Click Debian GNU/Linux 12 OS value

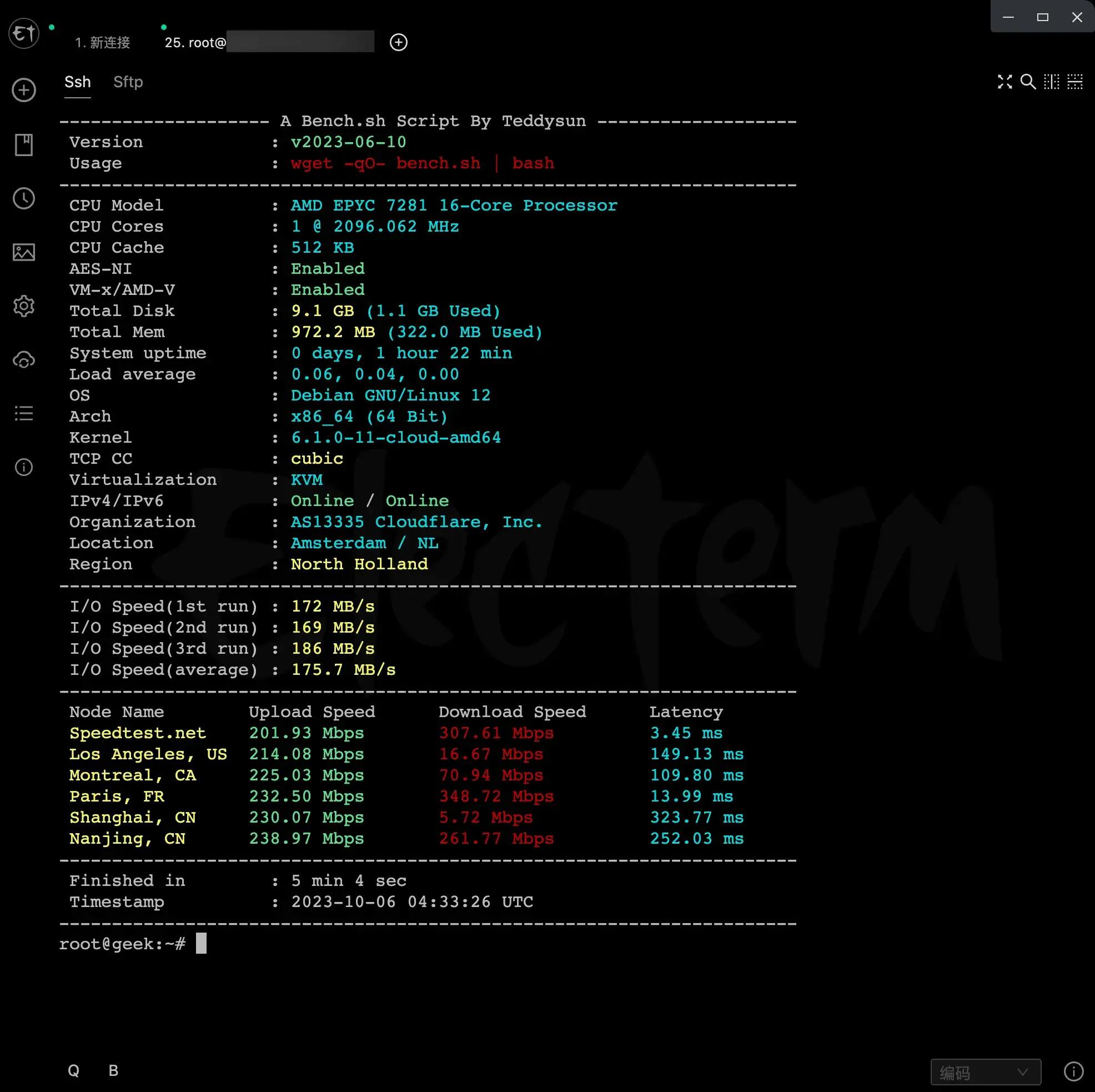tap(390, 395)
